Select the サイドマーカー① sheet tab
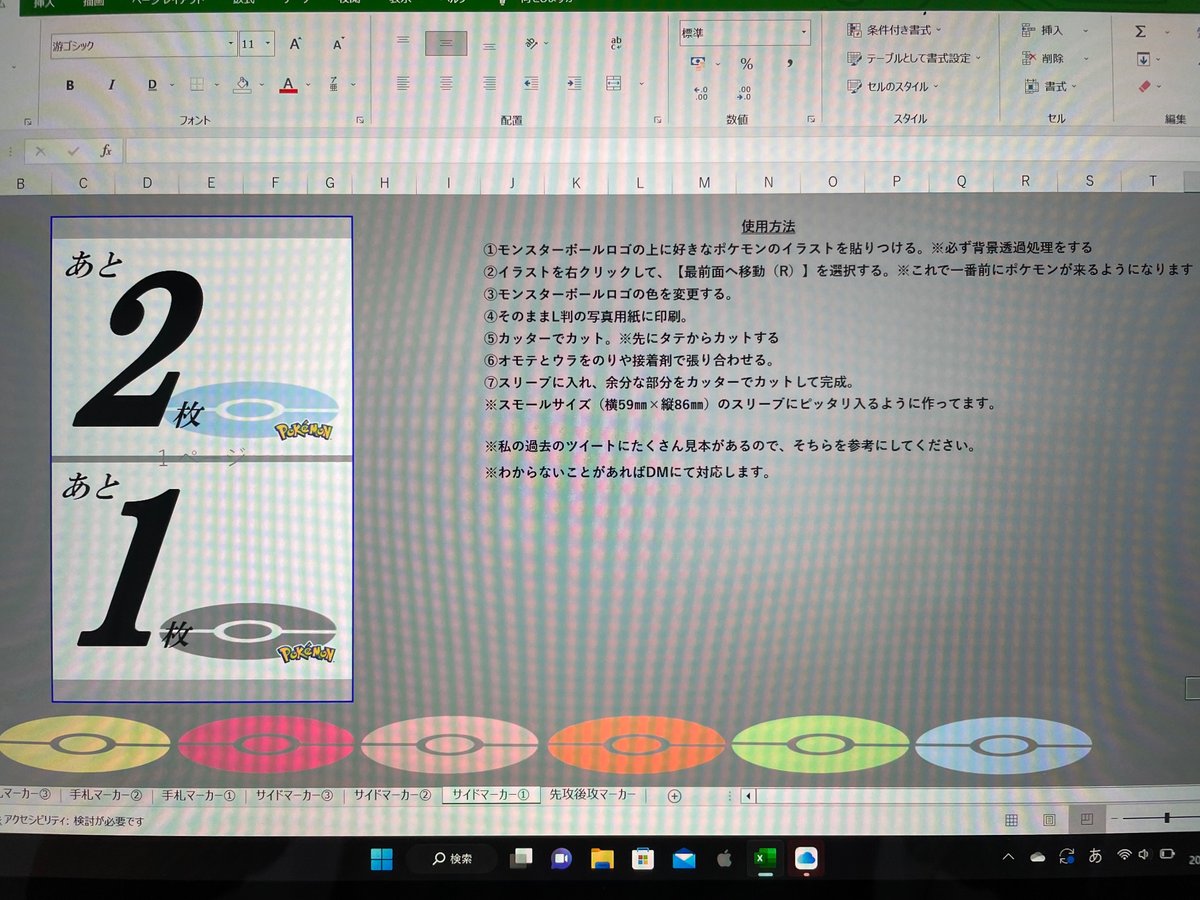 (x=490, y=796)
